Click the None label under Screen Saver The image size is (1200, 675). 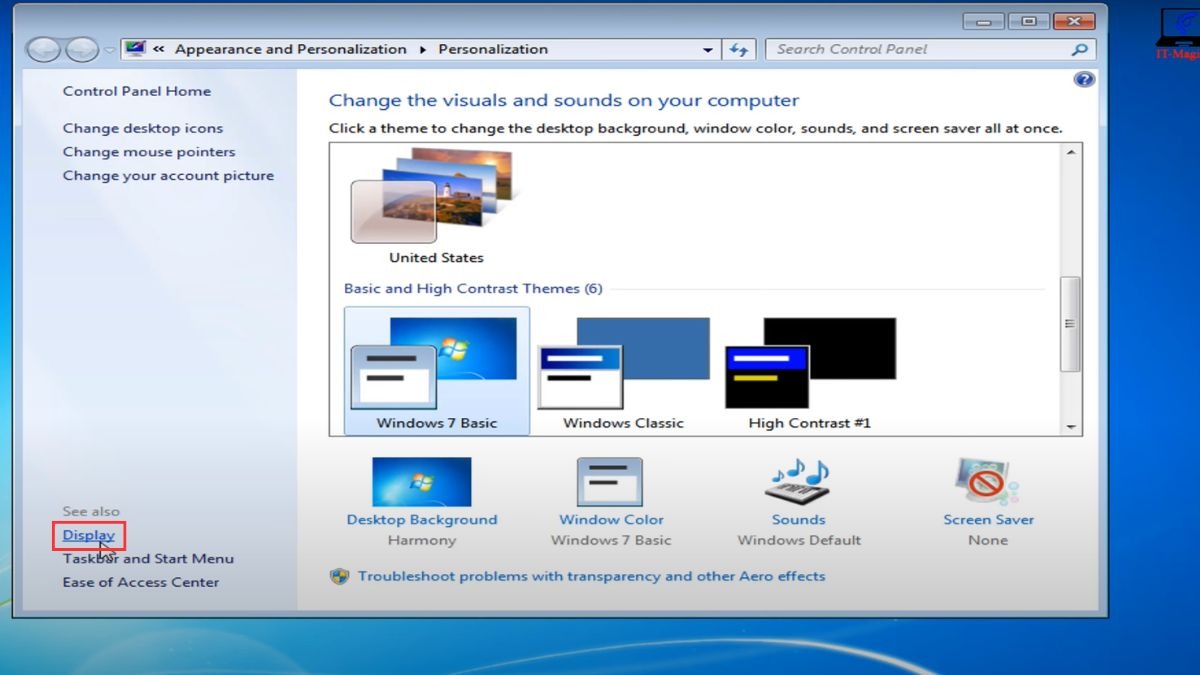(988, 540)
